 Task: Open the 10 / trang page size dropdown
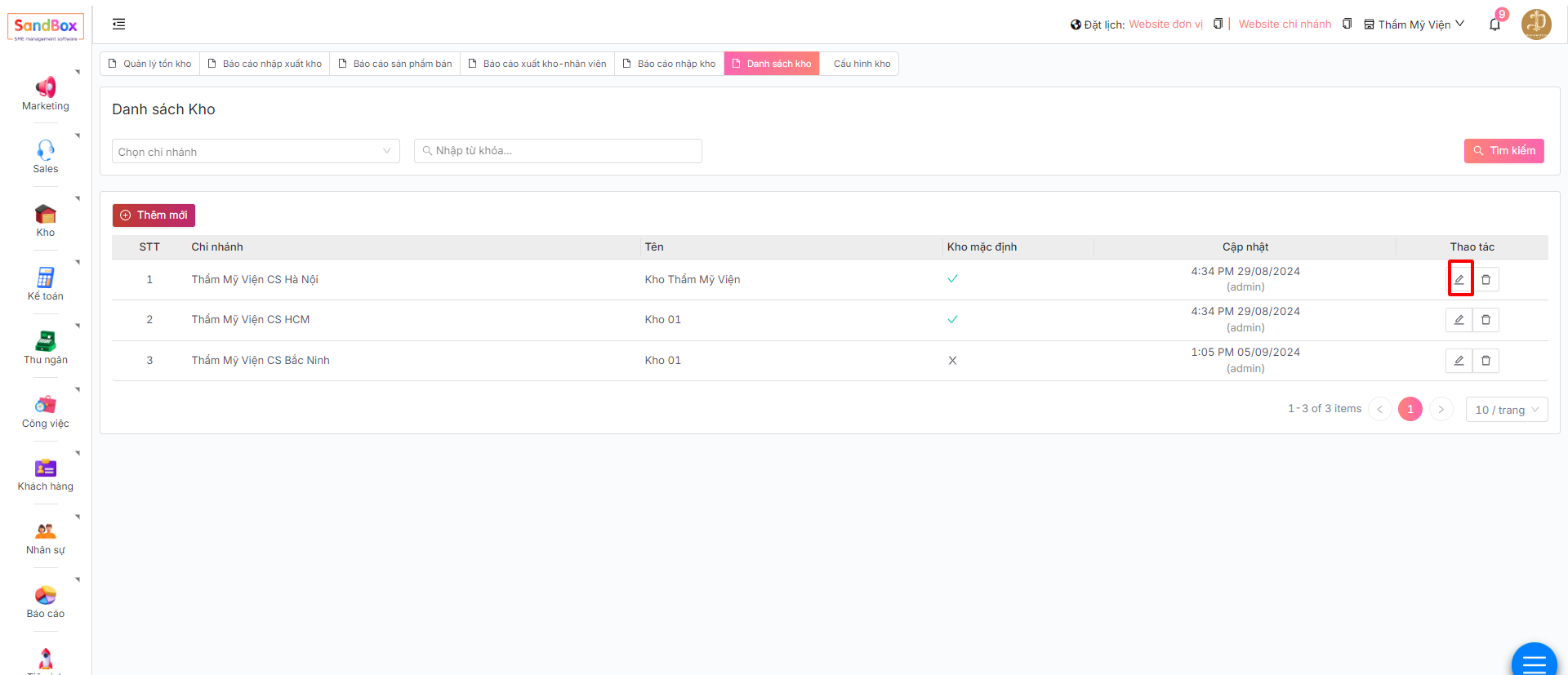coord(1507,410)
